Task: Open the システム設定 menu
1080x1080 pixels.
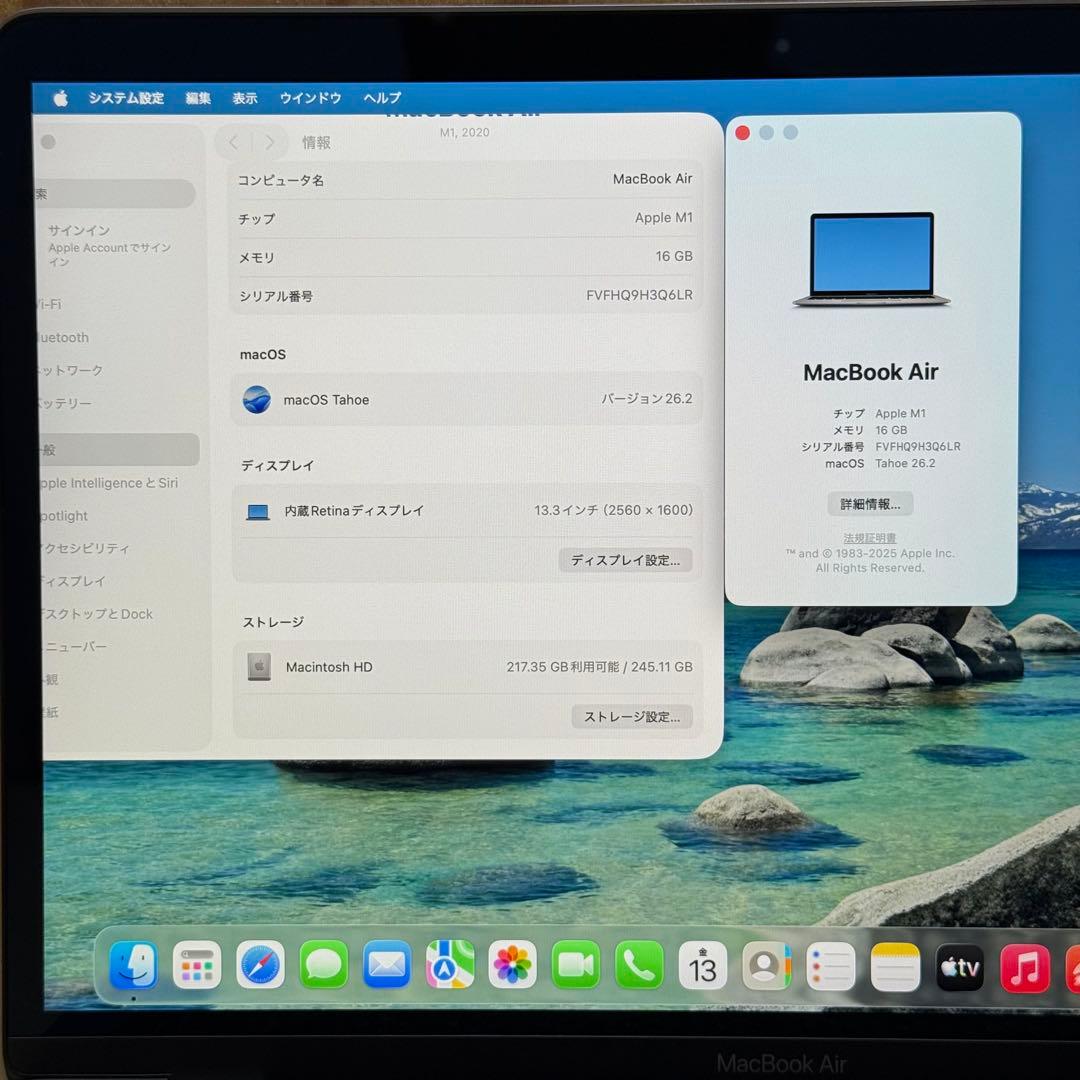Action: coord(126,98)
